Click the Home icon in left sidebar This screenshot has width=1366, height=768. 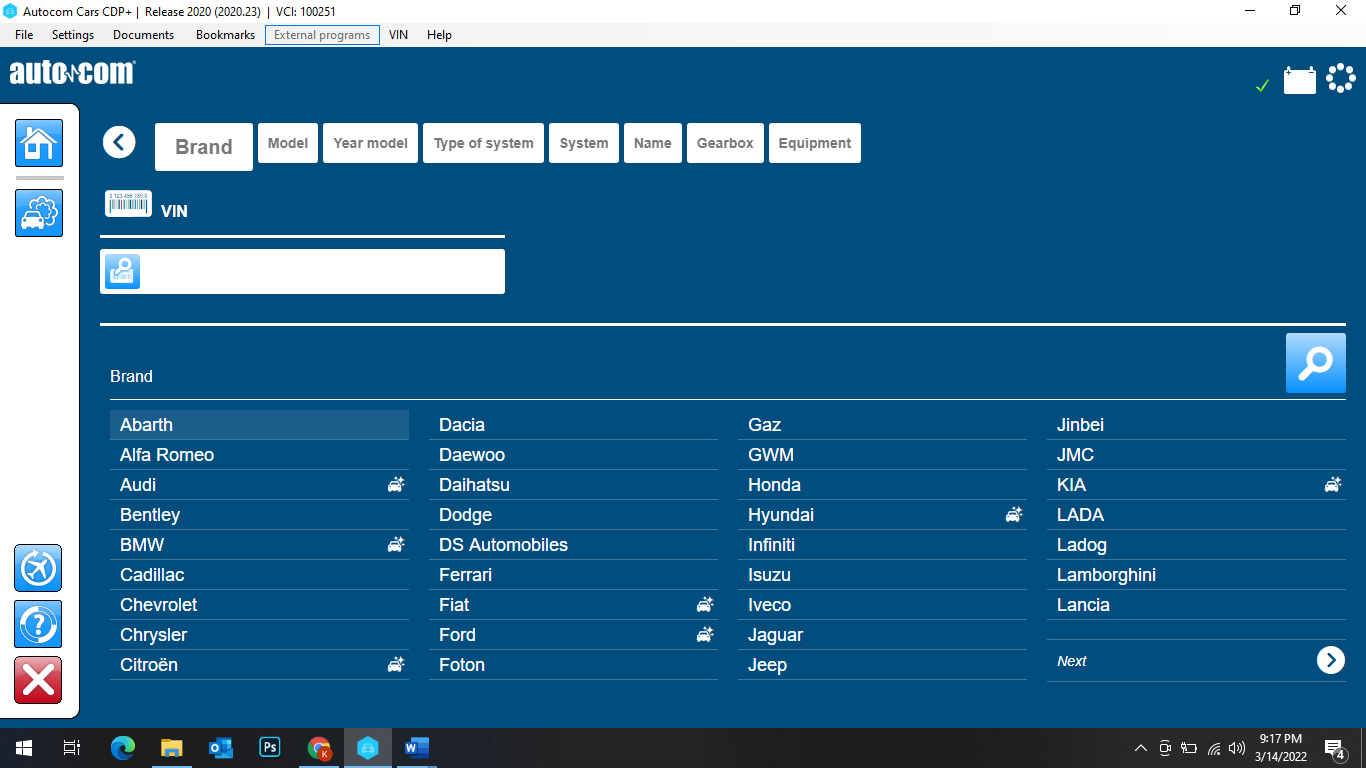click(x=39, y=143)
